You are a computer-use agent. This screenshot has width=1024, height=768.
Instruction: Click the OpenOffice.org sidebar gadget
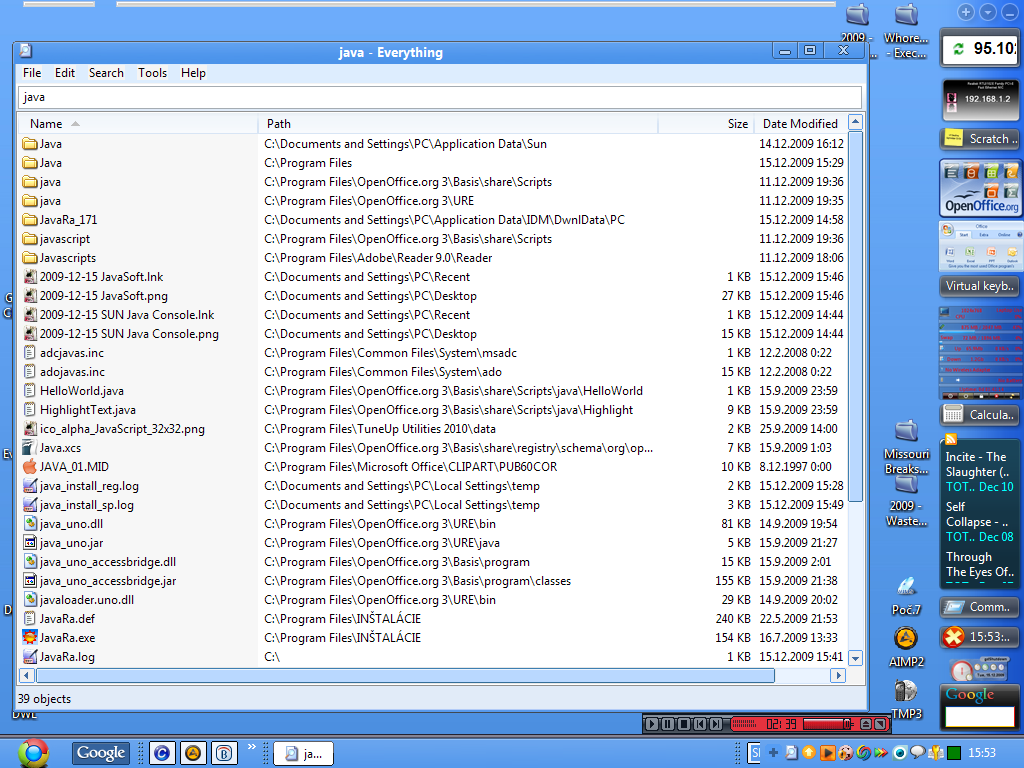point(981,188)
